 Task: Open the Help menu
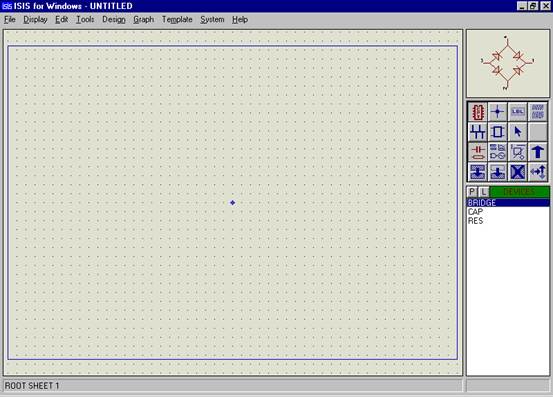tap(240, 20)
